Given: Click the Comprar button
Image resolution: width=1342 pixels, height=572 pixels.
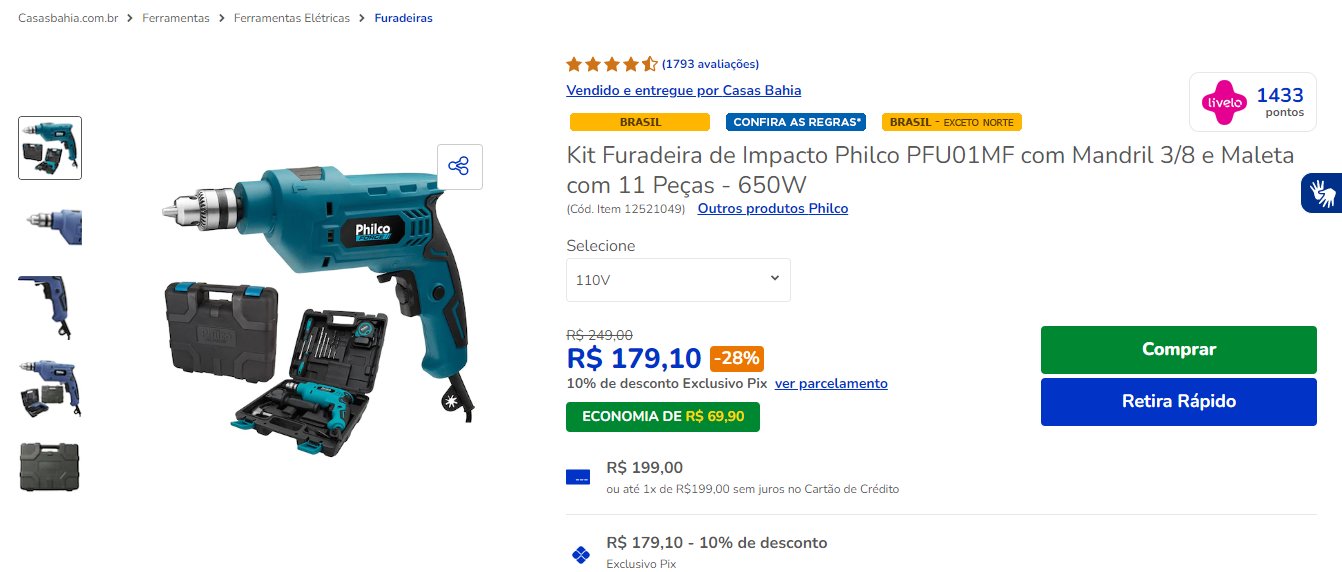Looking at the screenshot, I should tap(1179, 349).
